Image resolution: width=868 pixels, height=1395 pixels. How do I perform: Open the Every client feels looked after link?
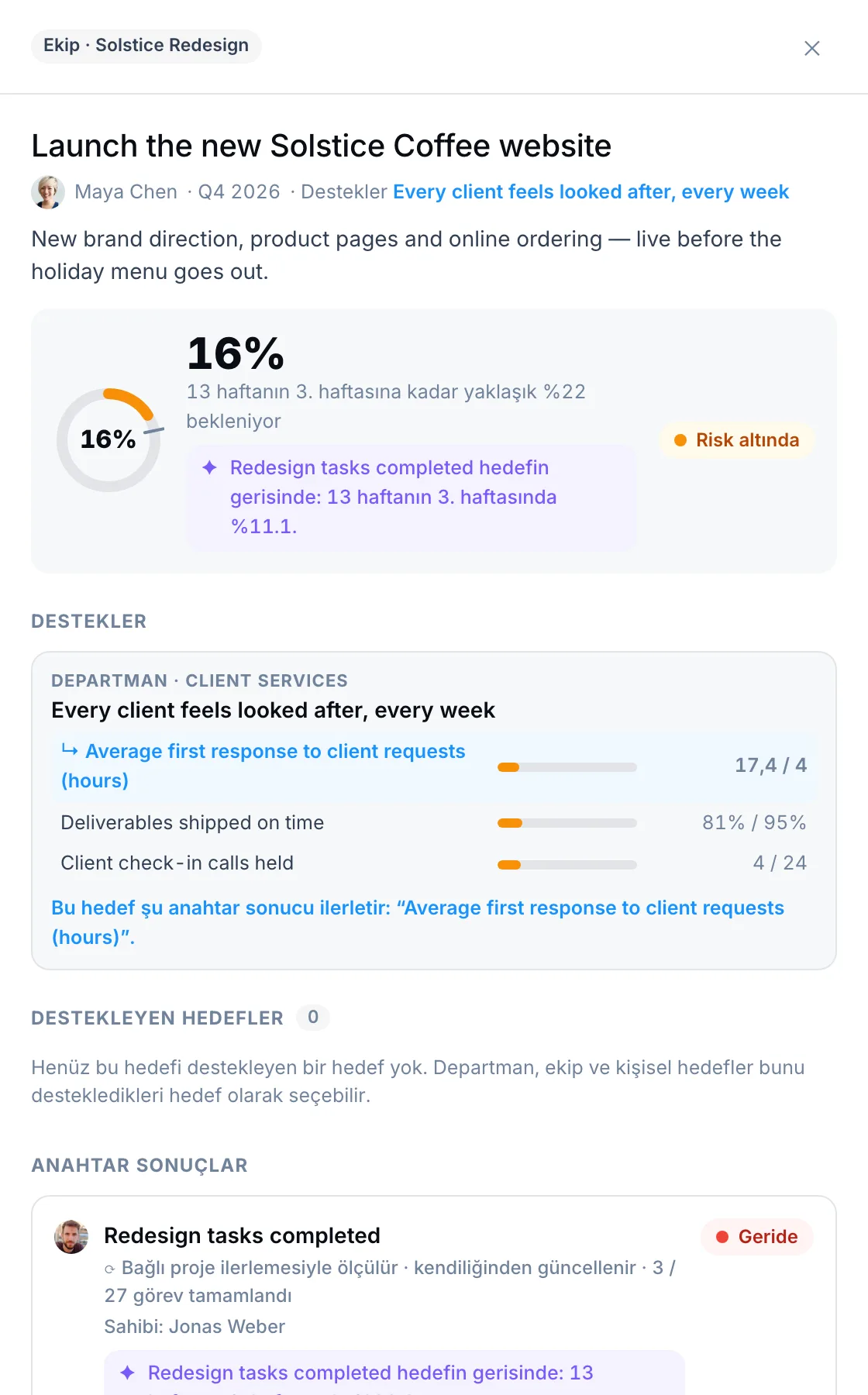[591, 192]
